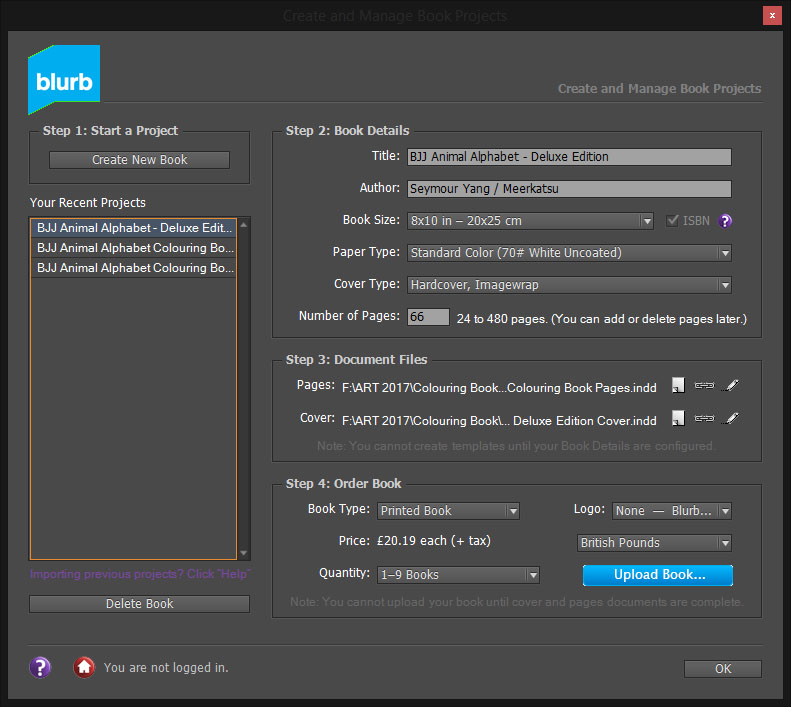791x707 pixels.
Task: Click 'You are not logged in.' text
Action: [x=166, y=668]
